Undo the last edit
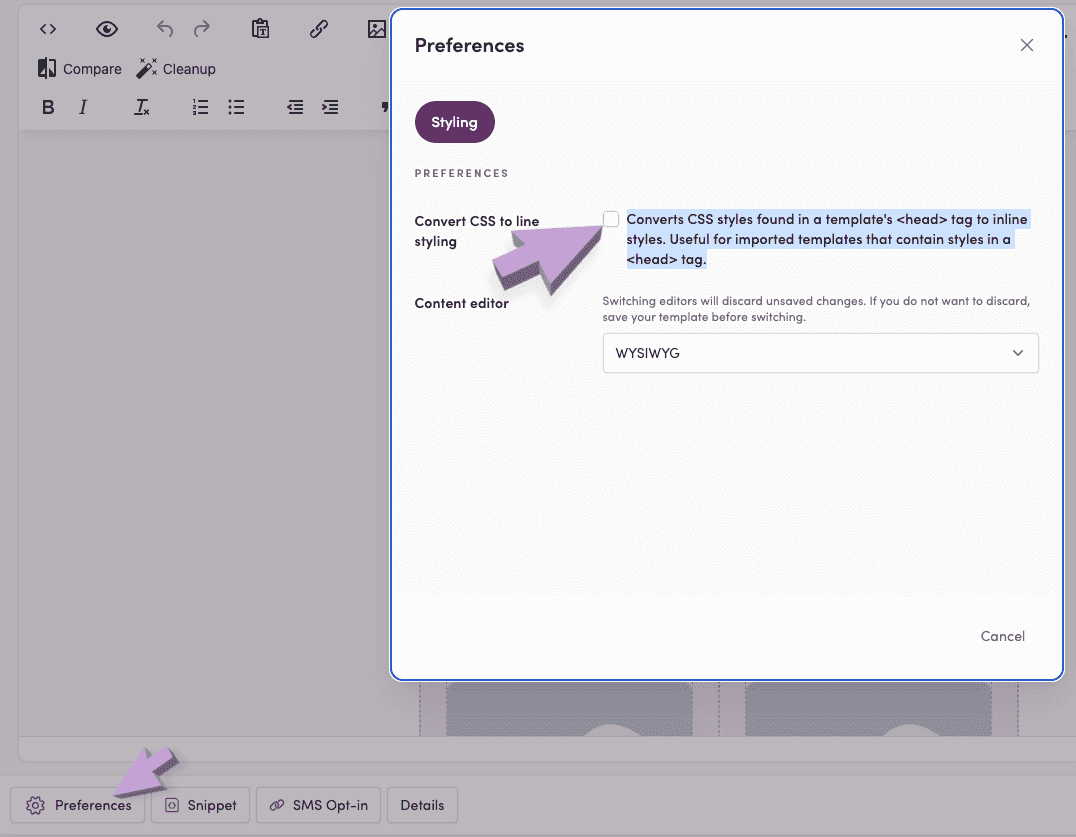 click(x=165, y=29)
